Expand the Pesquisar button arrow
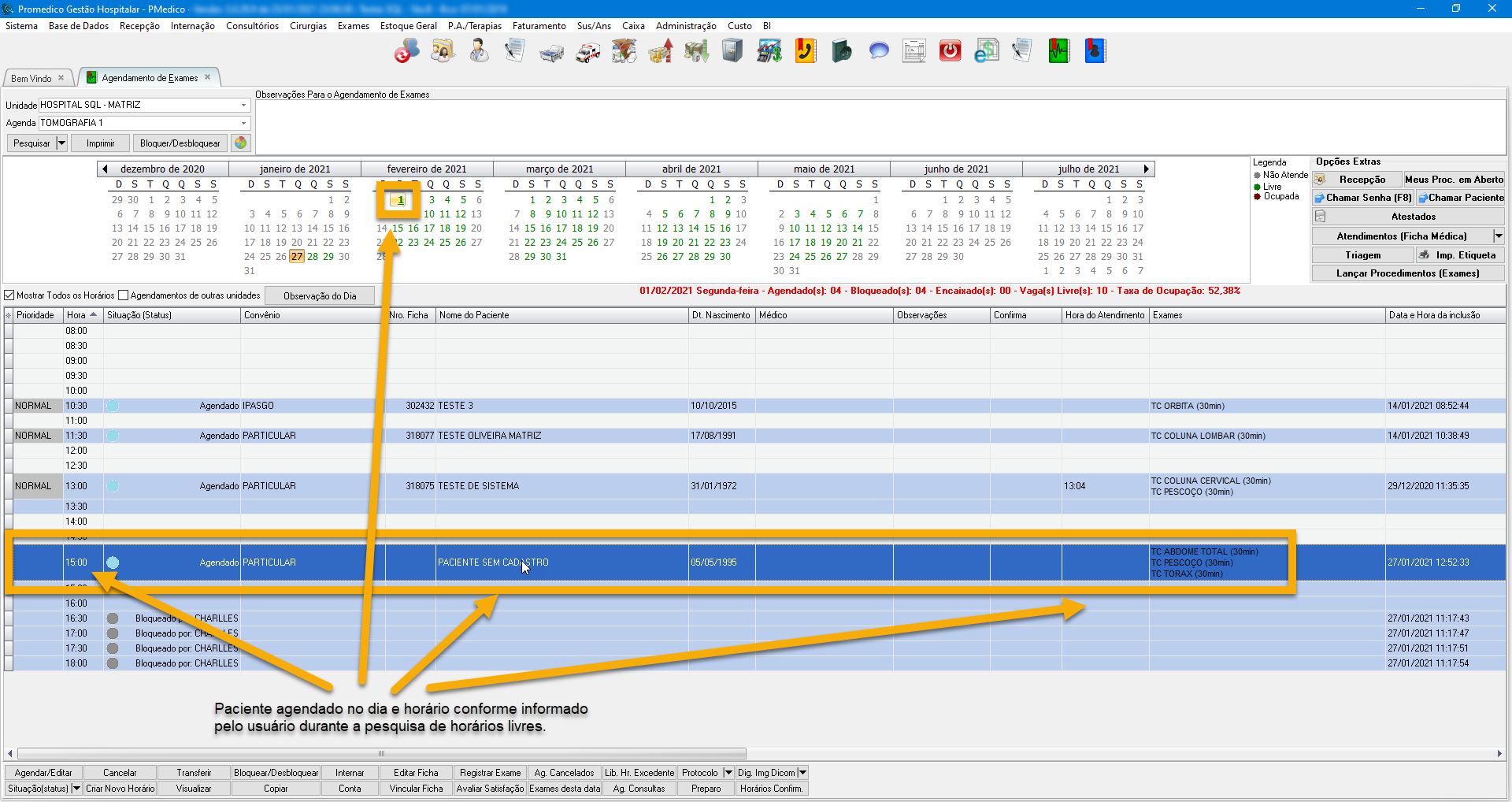Viewport: 1512px width, 802px height. (61, 143)
